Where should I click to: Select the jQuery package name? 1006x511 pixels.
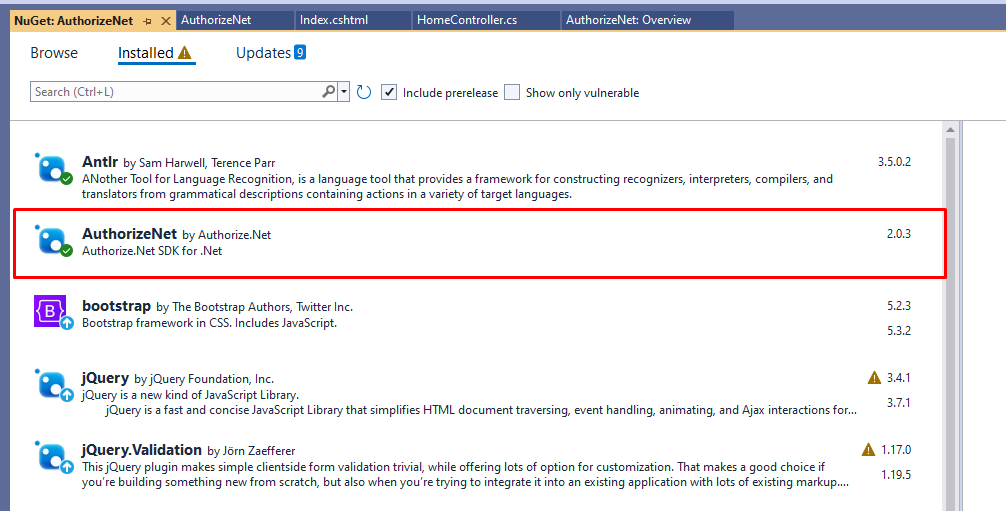click(106, 377)
